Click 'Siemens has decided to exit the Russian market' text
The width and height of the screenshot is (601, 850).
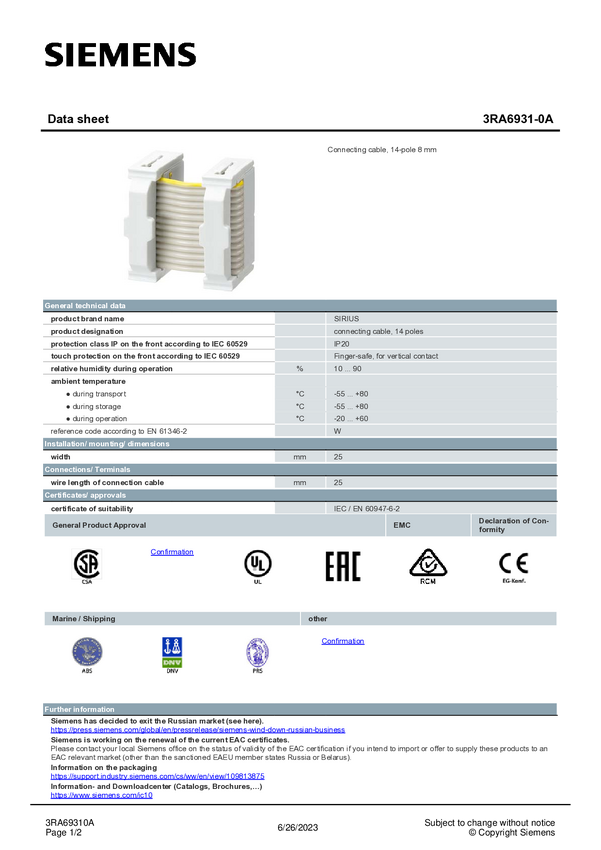click(x=157, y=721)
